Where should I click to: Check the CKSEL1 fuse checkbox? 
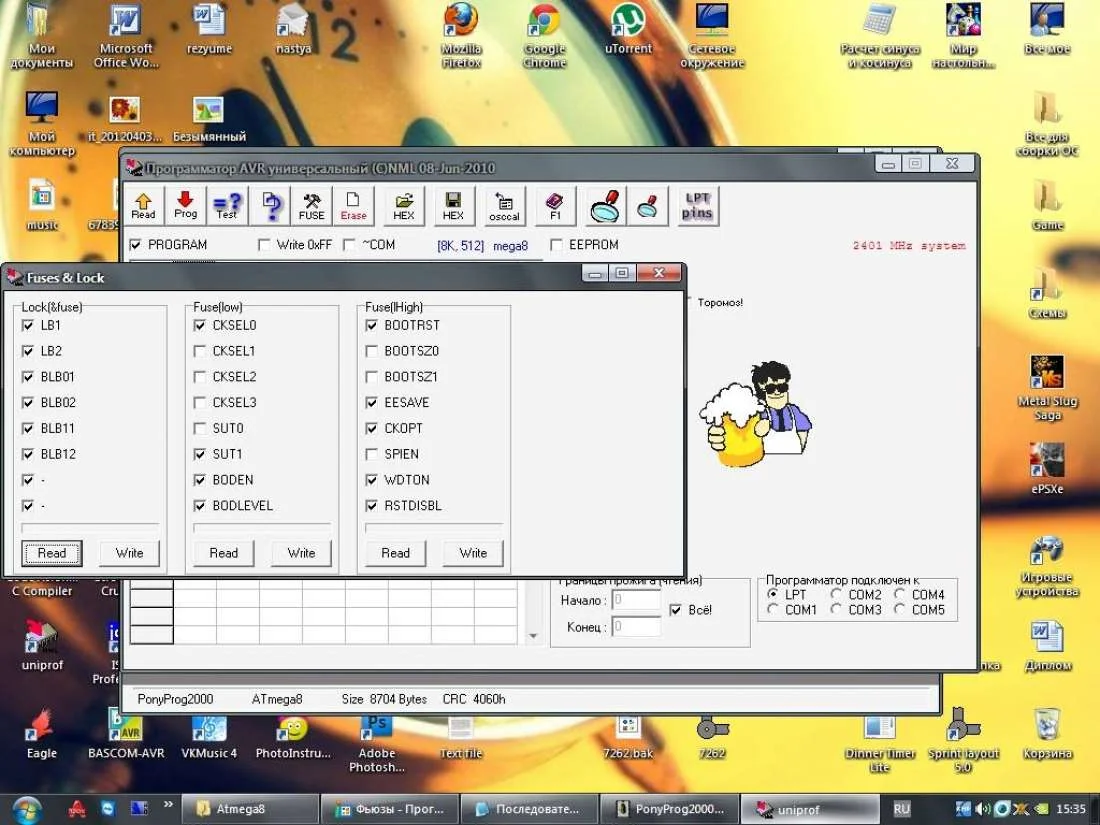click(200, 351)
